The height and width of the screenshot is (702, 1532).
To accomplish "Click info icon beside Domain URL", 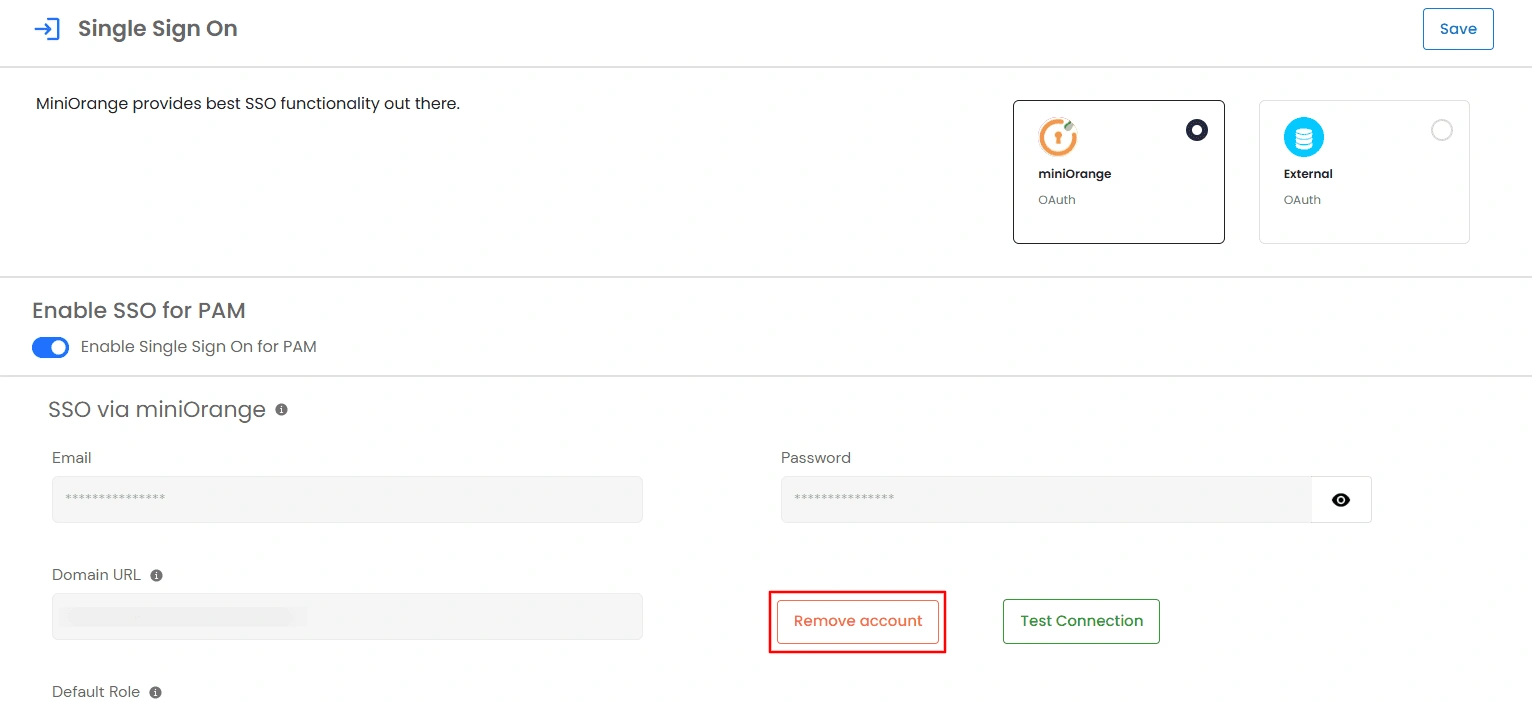I will click(x=156, y=576).
